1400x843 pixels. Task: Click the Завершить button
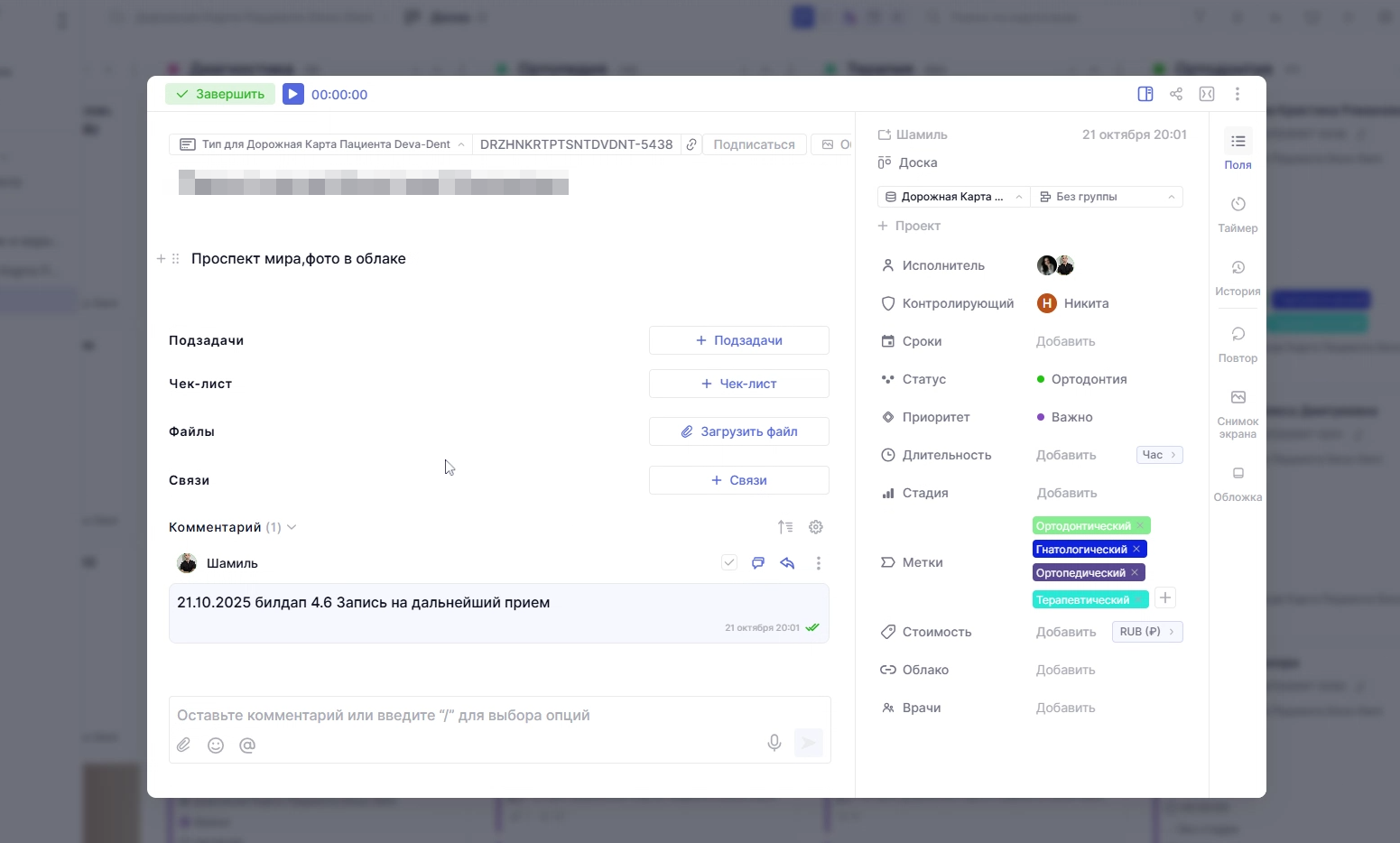[x=220, y=94]
